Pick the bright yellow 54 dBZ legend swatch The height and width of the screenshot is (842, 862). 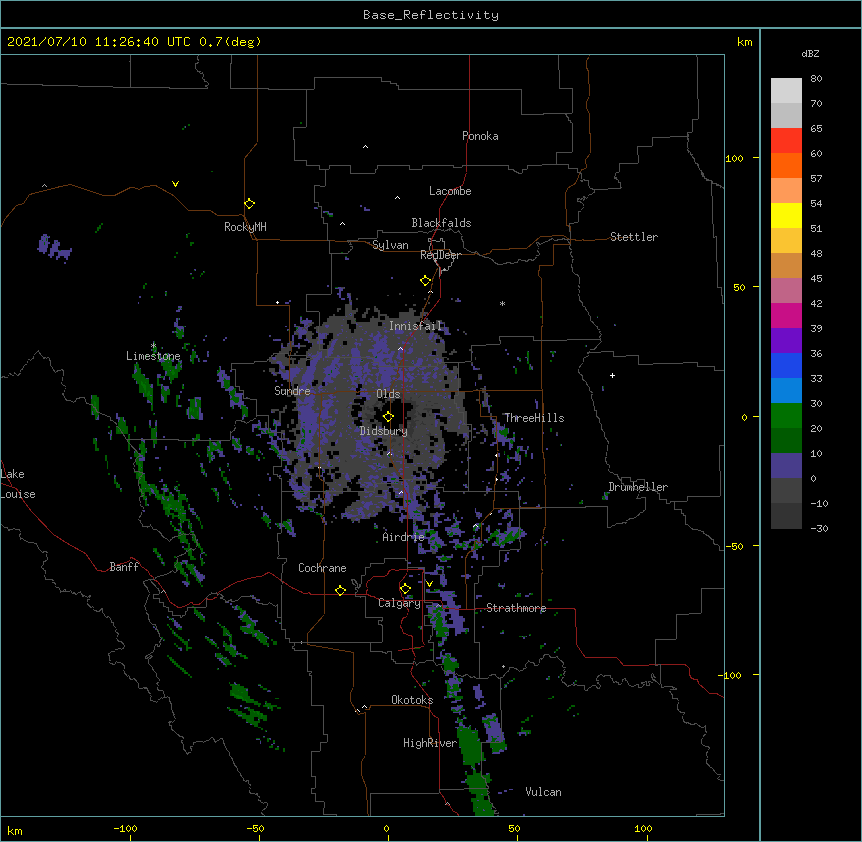(786, 215)
